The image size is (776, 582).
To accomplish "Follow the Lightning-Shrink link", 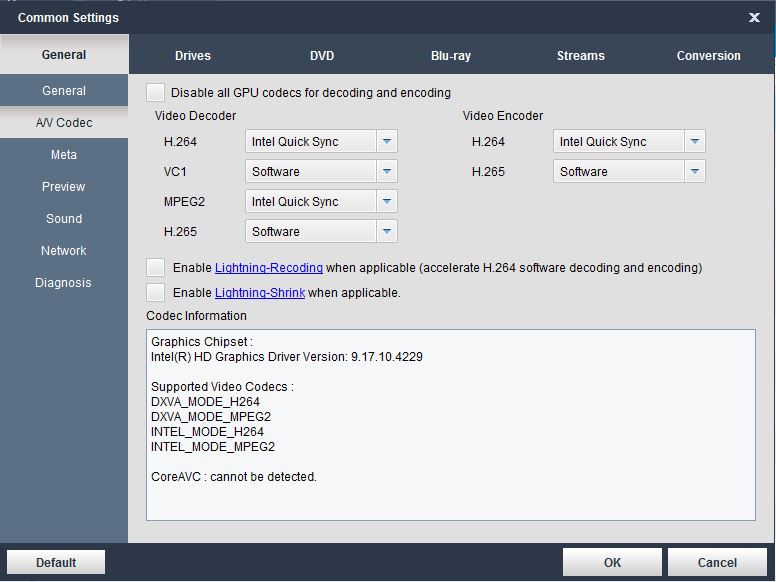I will coord(260,293).
